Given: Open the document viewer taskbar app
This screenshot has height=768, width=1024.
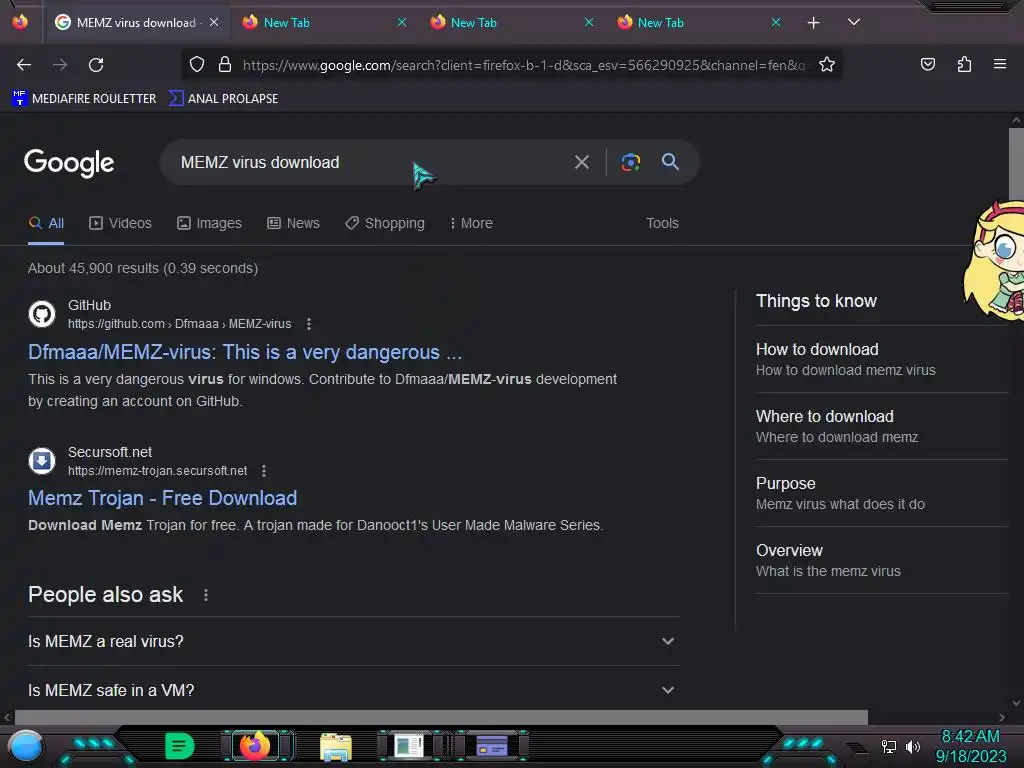Looking at the screenshot, I should point(409,746).
